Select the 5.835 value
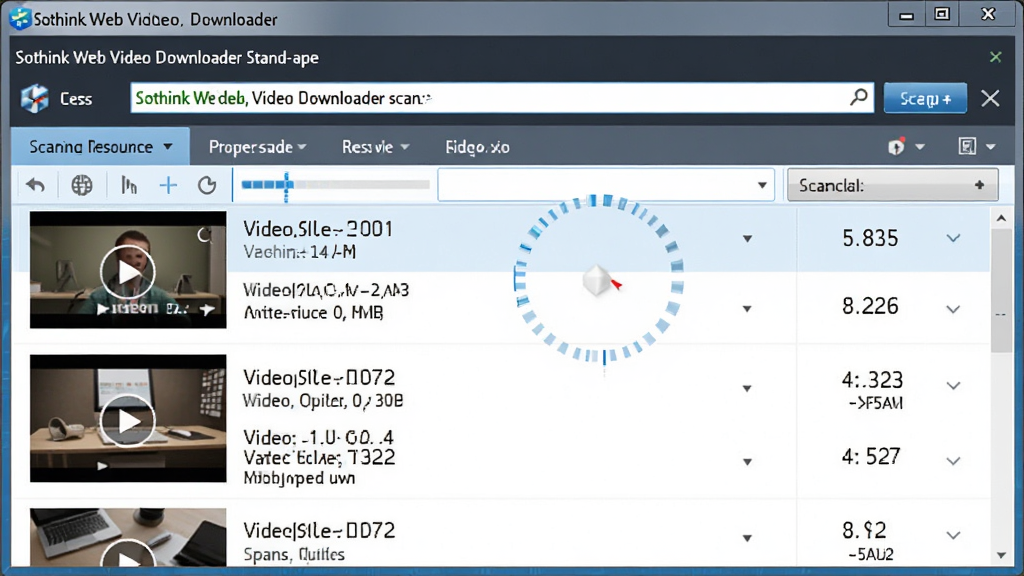 pos(870,238)
